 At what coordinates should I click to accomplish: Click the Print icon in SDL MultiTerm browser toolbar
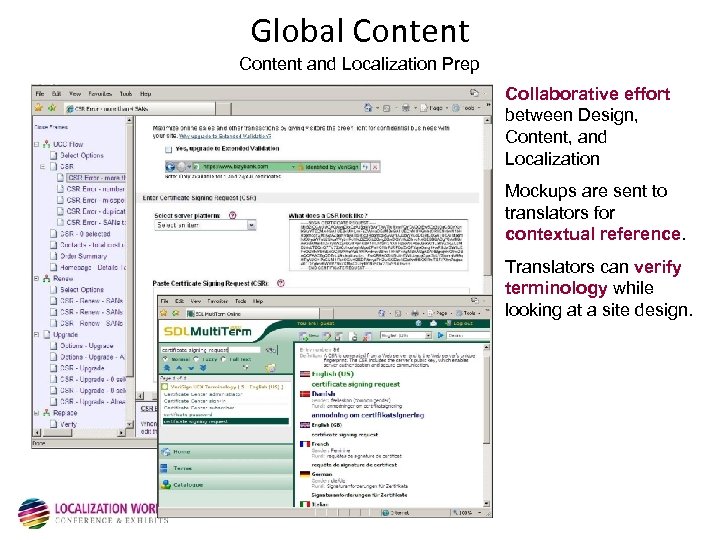tap(415, 313)
